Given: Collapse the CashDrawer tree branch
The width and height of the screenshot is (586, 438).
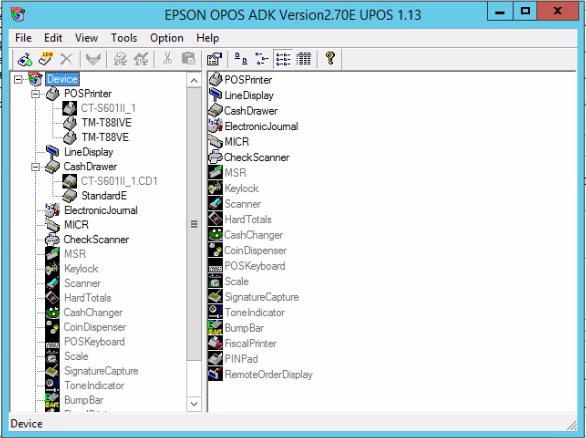Looking at the screenshot, I should (x=36, y=167).
